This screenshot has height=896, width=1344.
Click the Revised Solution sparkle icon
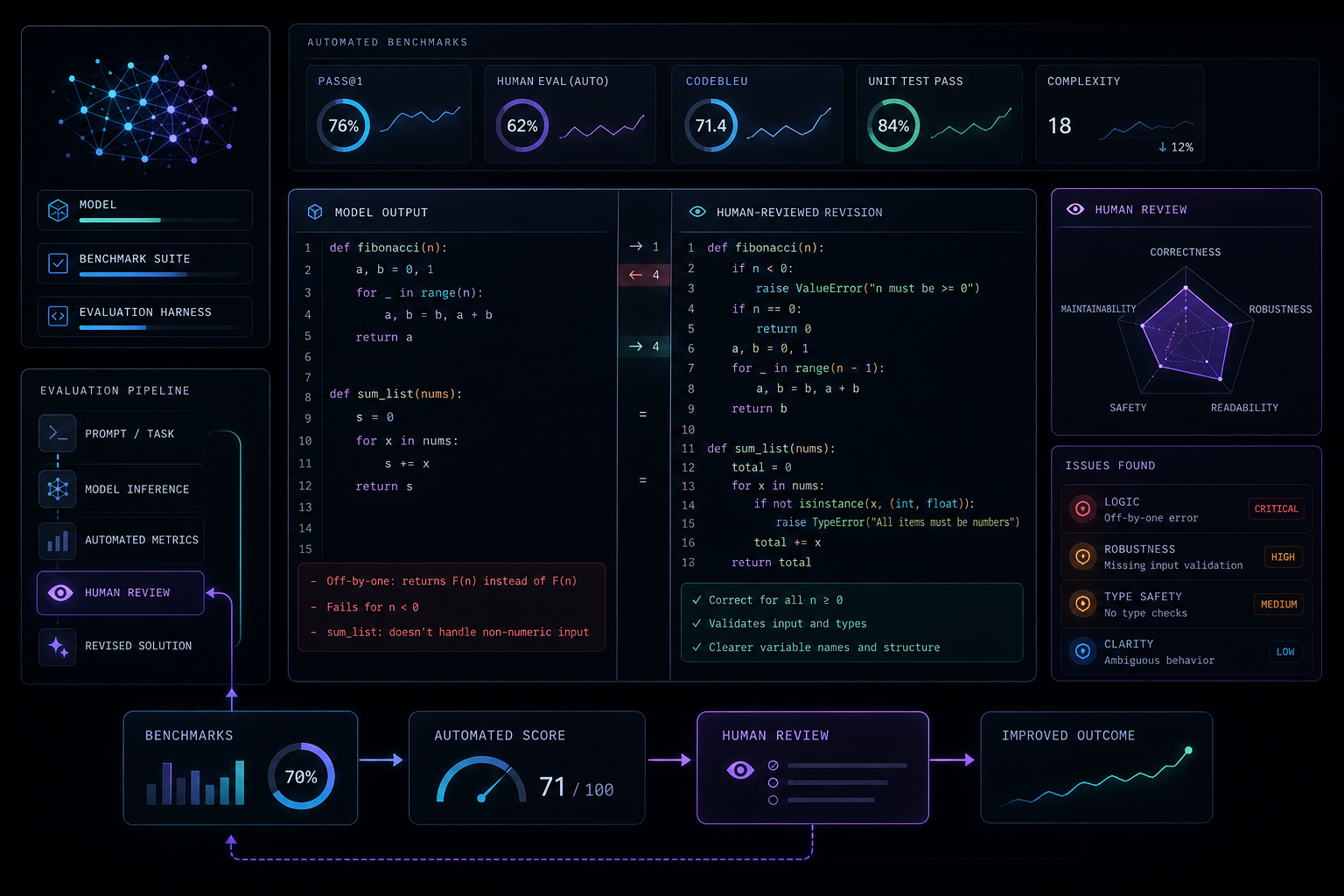click(x=58, y=647)
